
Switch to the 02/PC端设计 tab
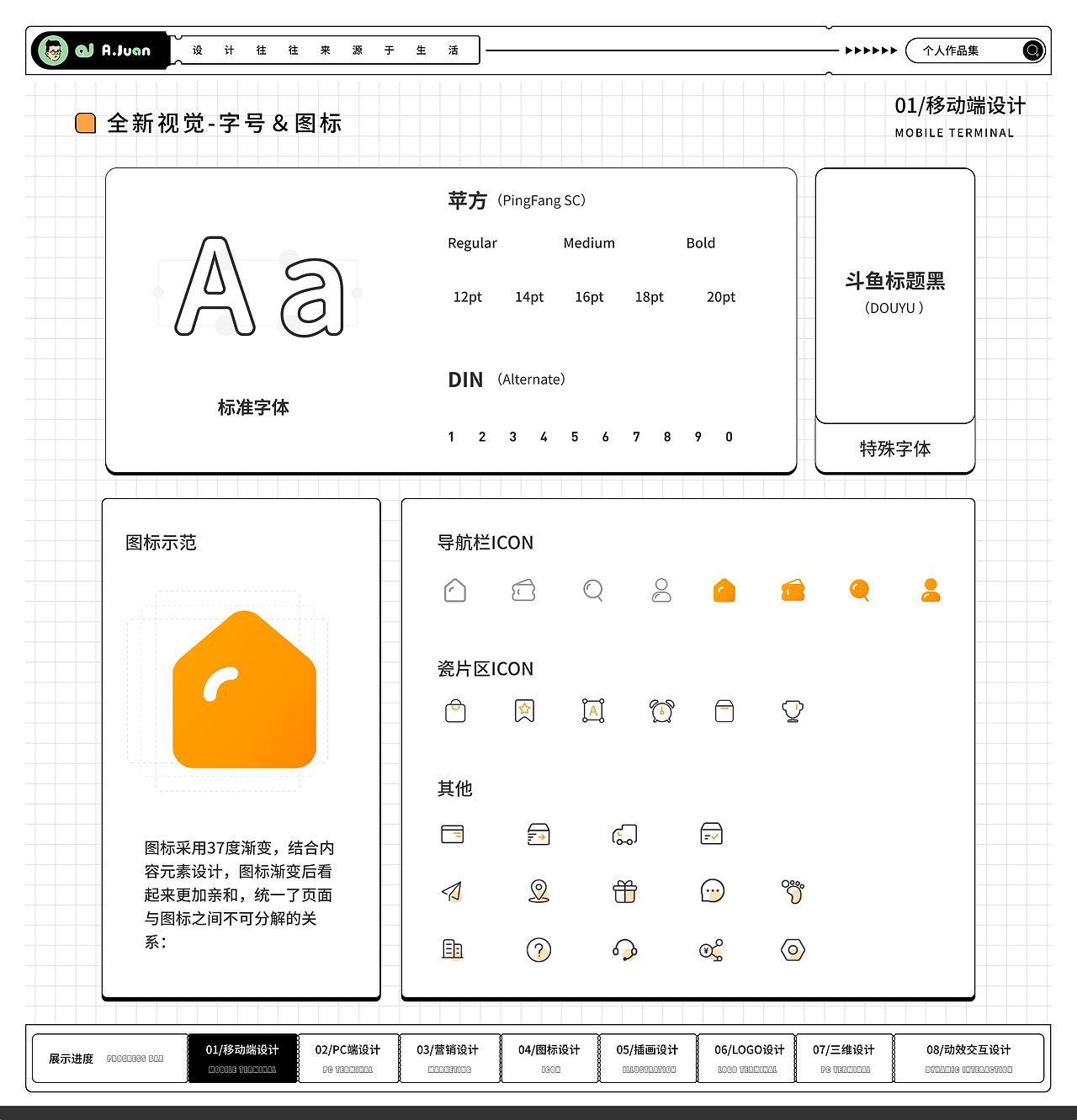(348, 1058)
